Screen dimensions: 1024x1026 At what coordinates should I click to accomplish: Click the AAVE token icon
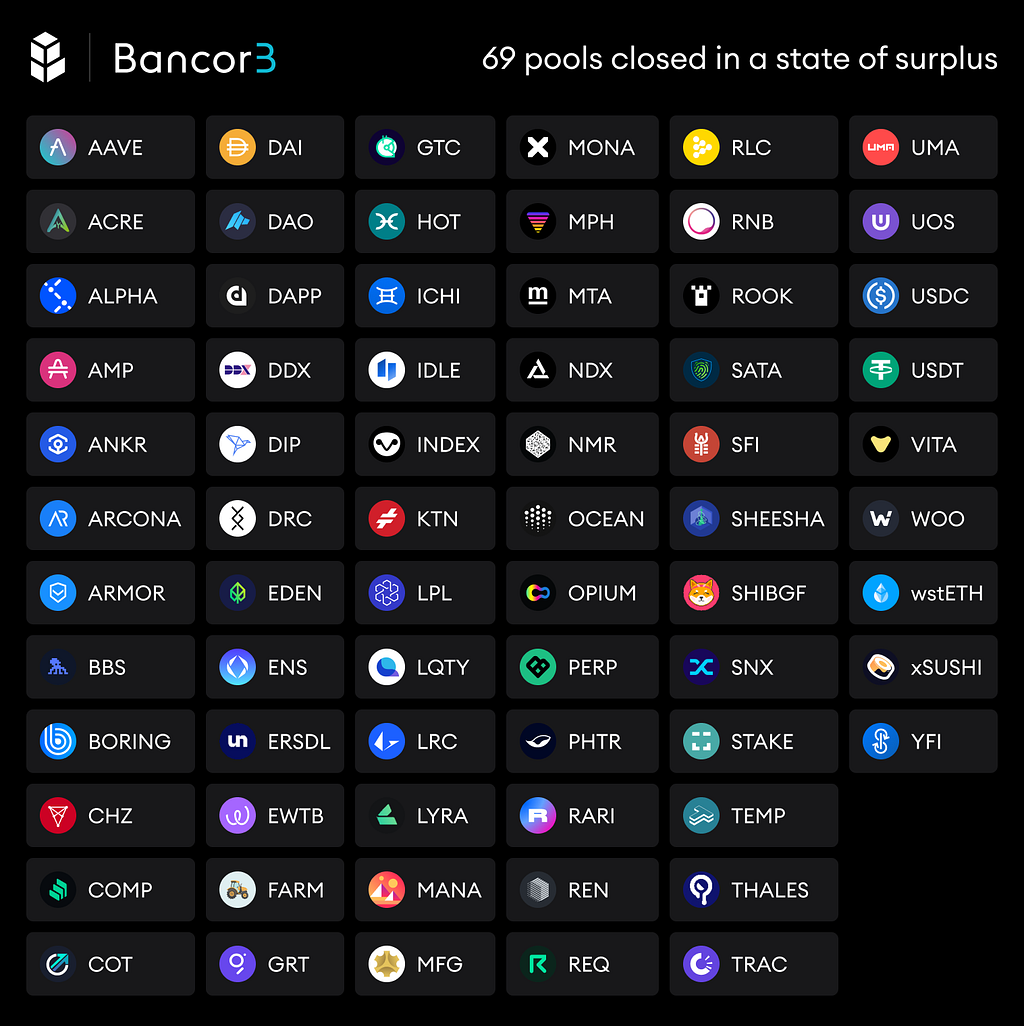[58, 148]
